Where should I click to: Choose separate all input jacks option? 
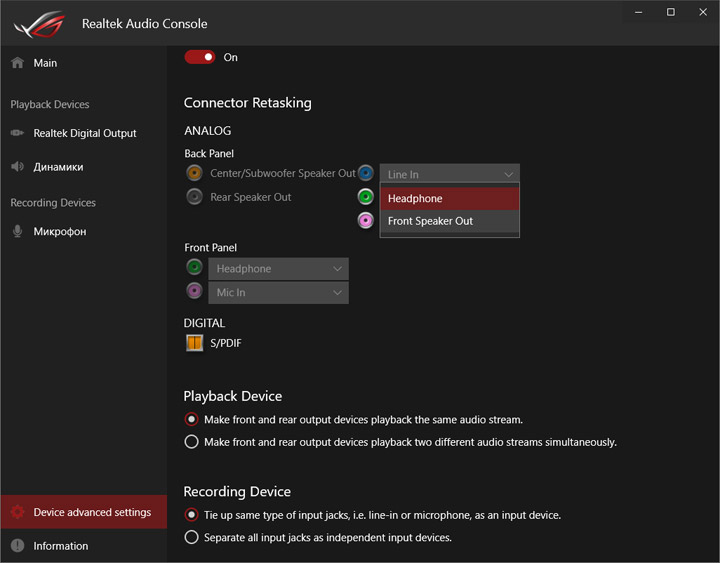pyautogui.click(x=191, y=537)
